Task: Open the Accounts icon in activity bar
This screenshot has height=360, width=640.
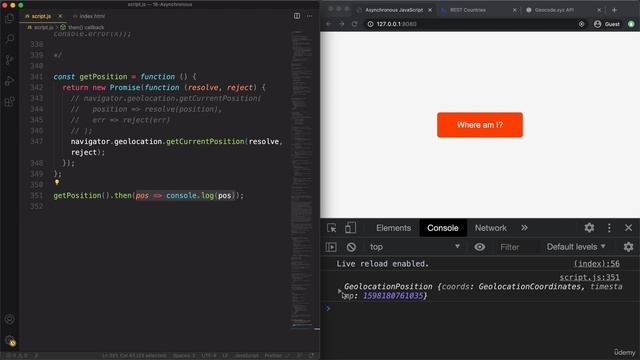Action: [9, 319]
